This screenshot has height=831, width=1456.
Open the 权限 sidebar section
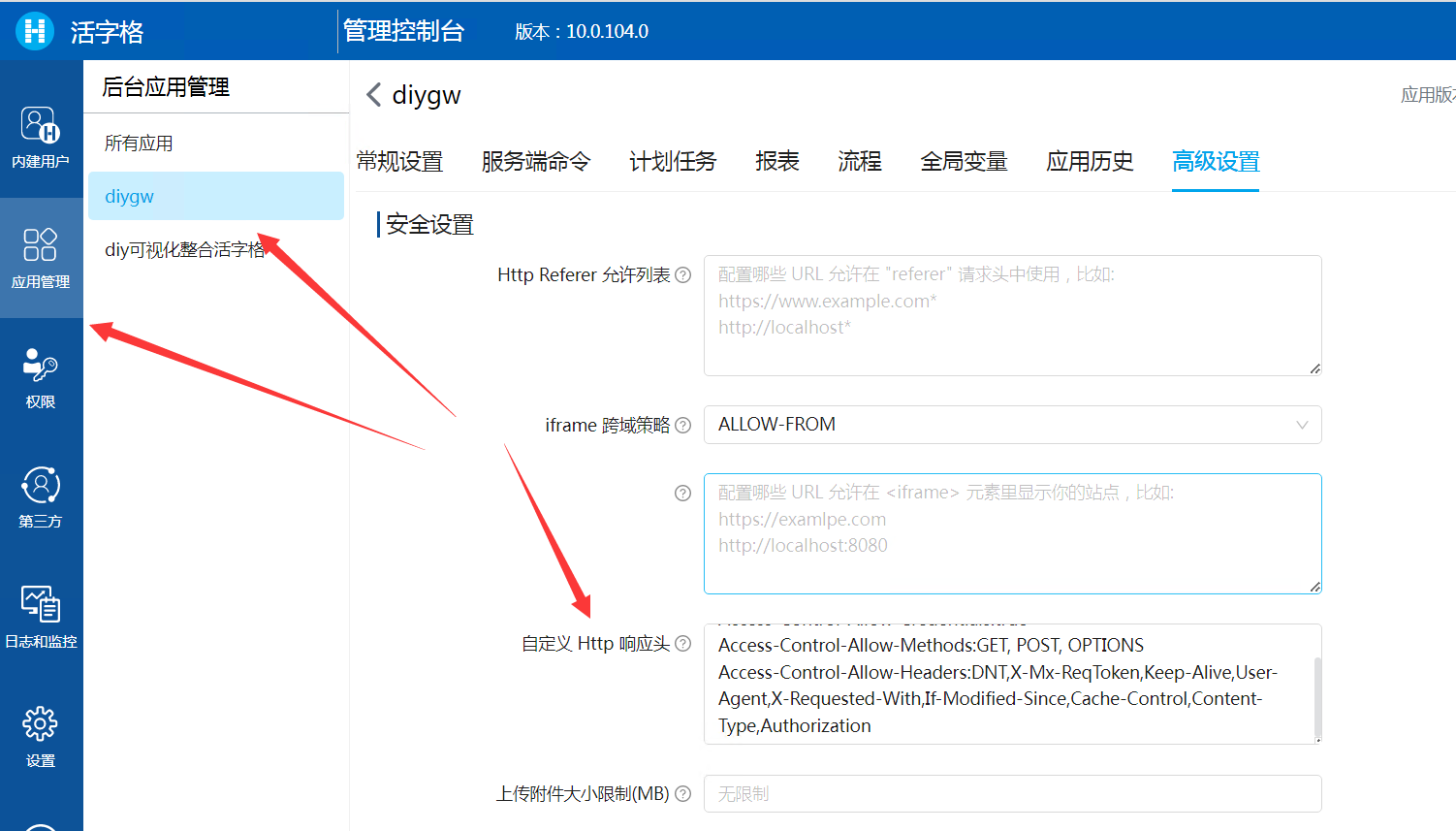pyautogui.click(x=41, y=378)
